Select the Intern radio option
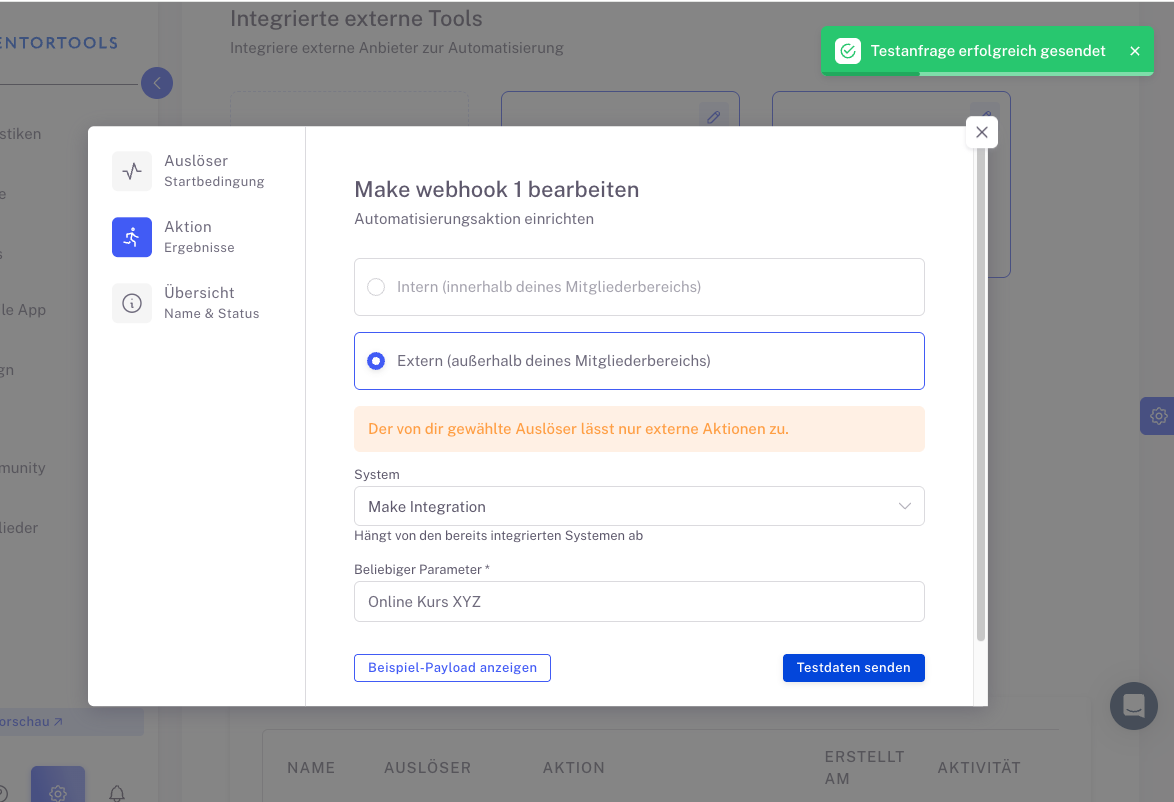Viewport: 1174px width, 802px height. [376, 287]
